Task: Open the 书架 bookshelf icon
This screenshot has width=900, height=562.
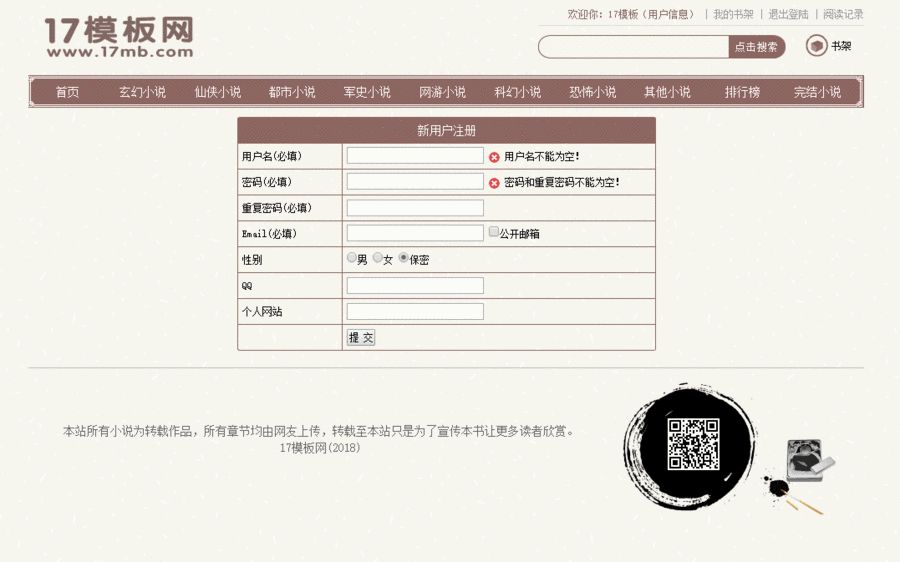Action: coord(816,46)
